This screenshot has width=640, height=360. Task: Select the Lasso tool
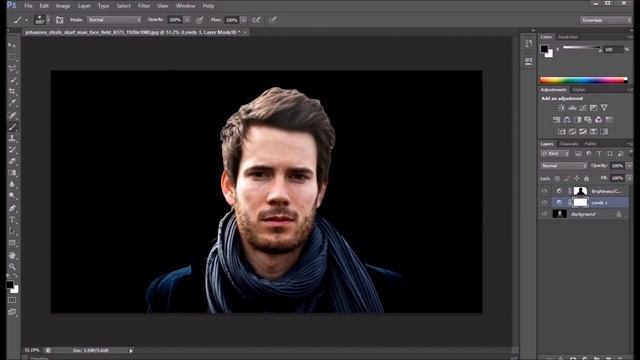pos(12,68)
